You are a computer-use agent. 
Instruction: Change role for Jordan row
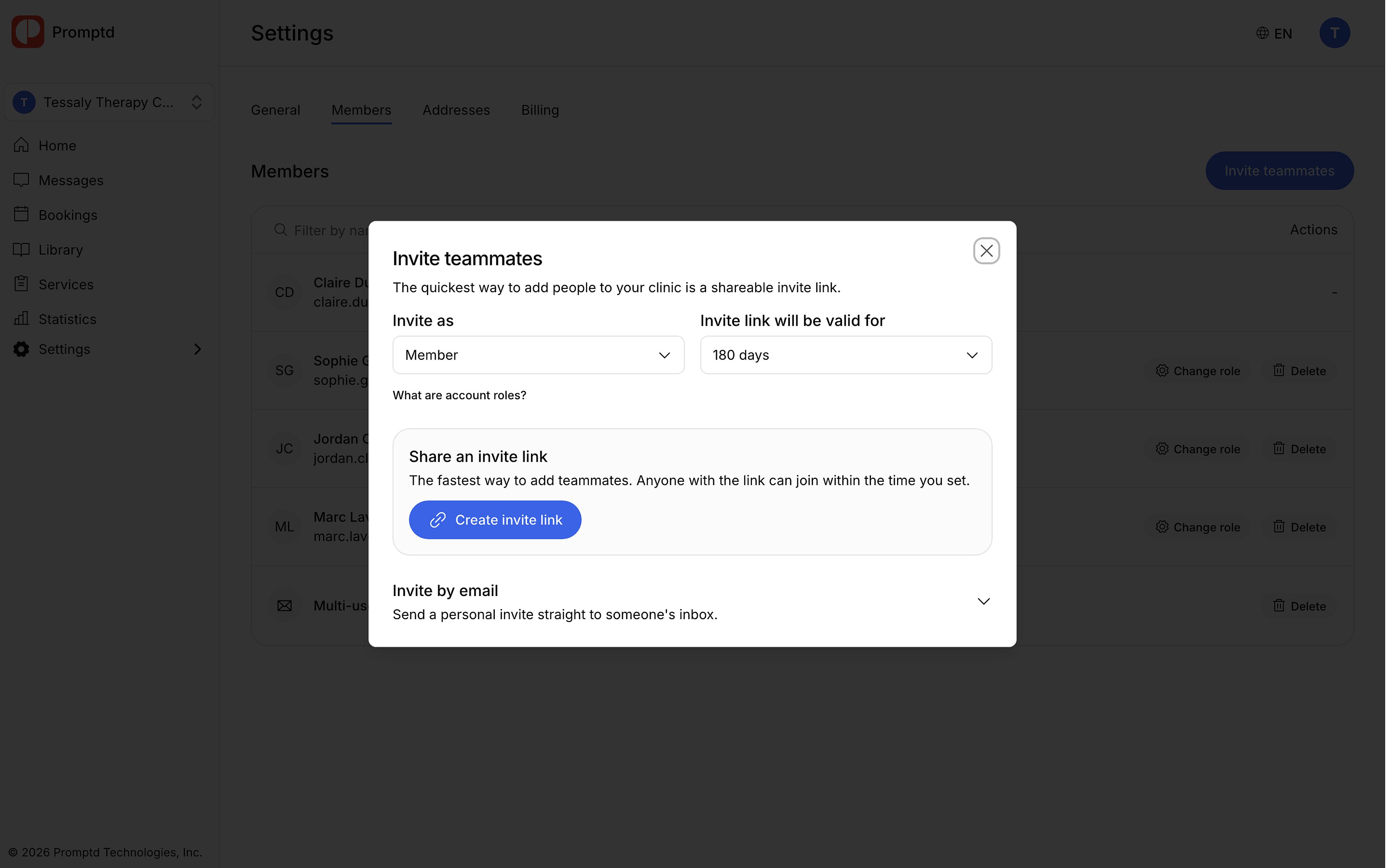(1198, 449)
